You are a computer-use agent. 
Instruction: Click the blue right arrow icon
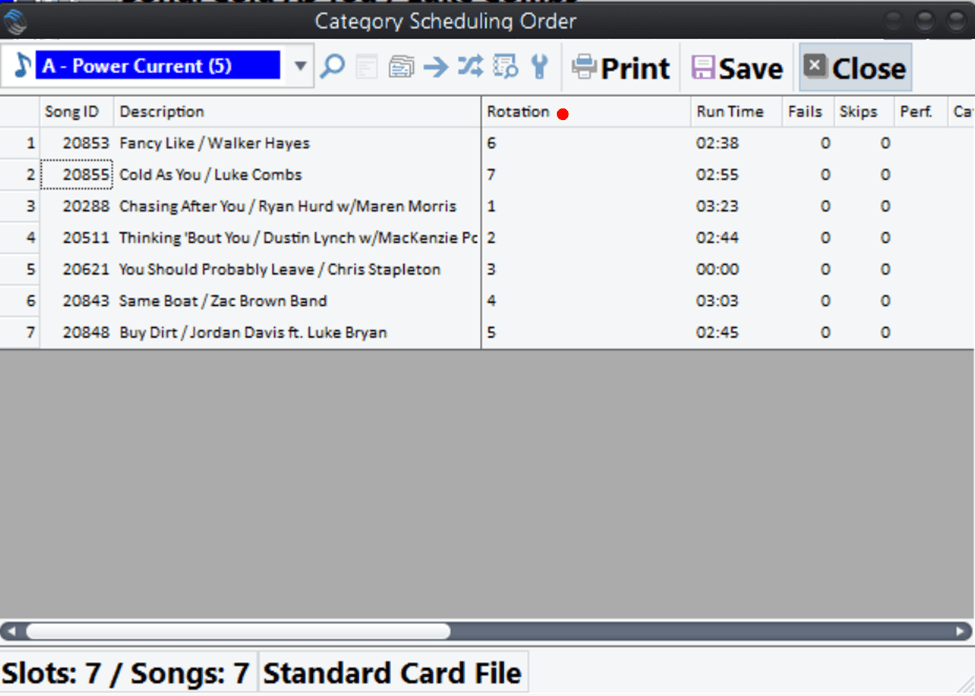pos(436,67)
